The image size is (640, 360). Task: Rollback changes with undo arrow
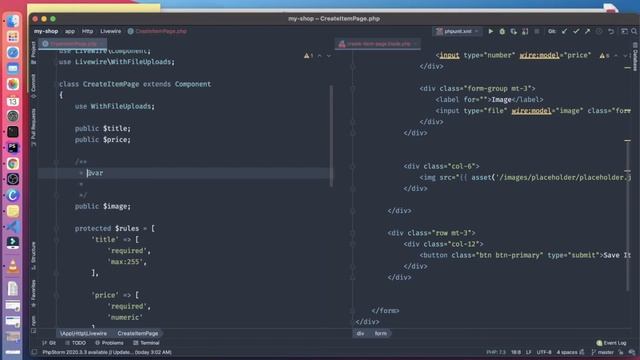click(611, 31)
